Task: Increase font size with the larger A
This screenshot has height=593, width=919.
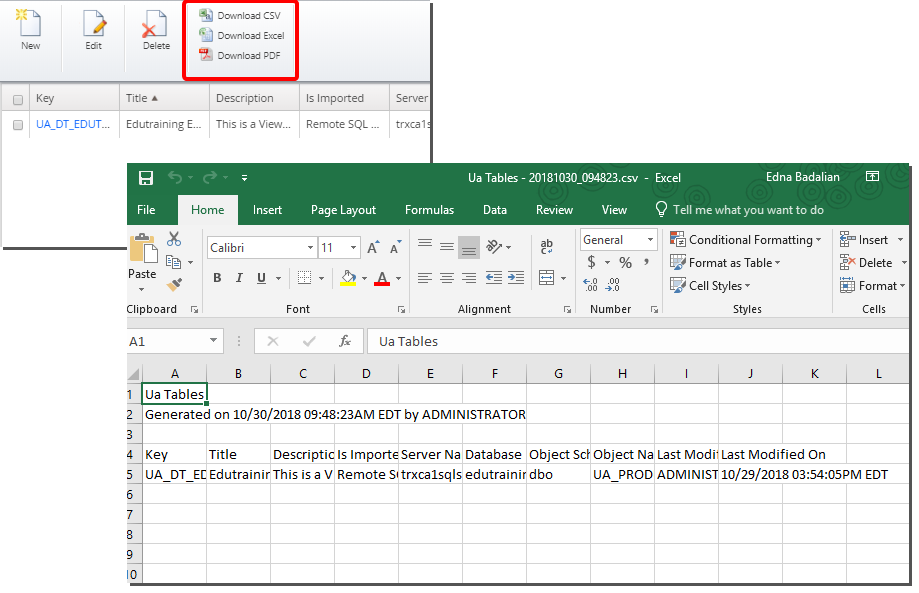Action: [x=373, y=247]
